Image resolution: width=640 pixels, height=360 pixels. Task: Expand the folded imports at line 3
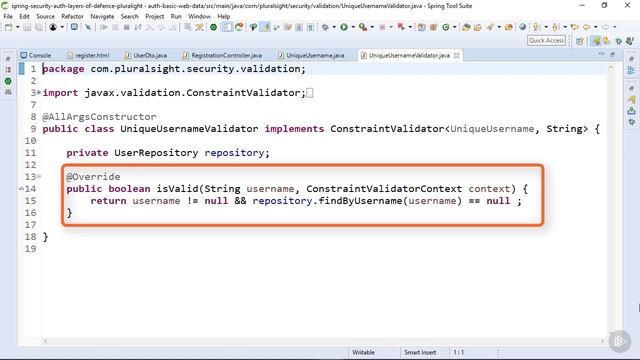(x=39, y=93)
